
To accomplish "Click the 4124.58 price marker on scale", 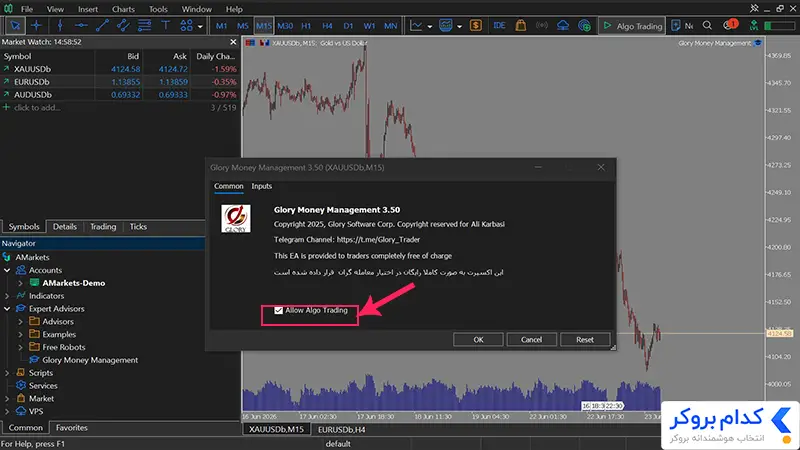I will (x=779, y=333).
